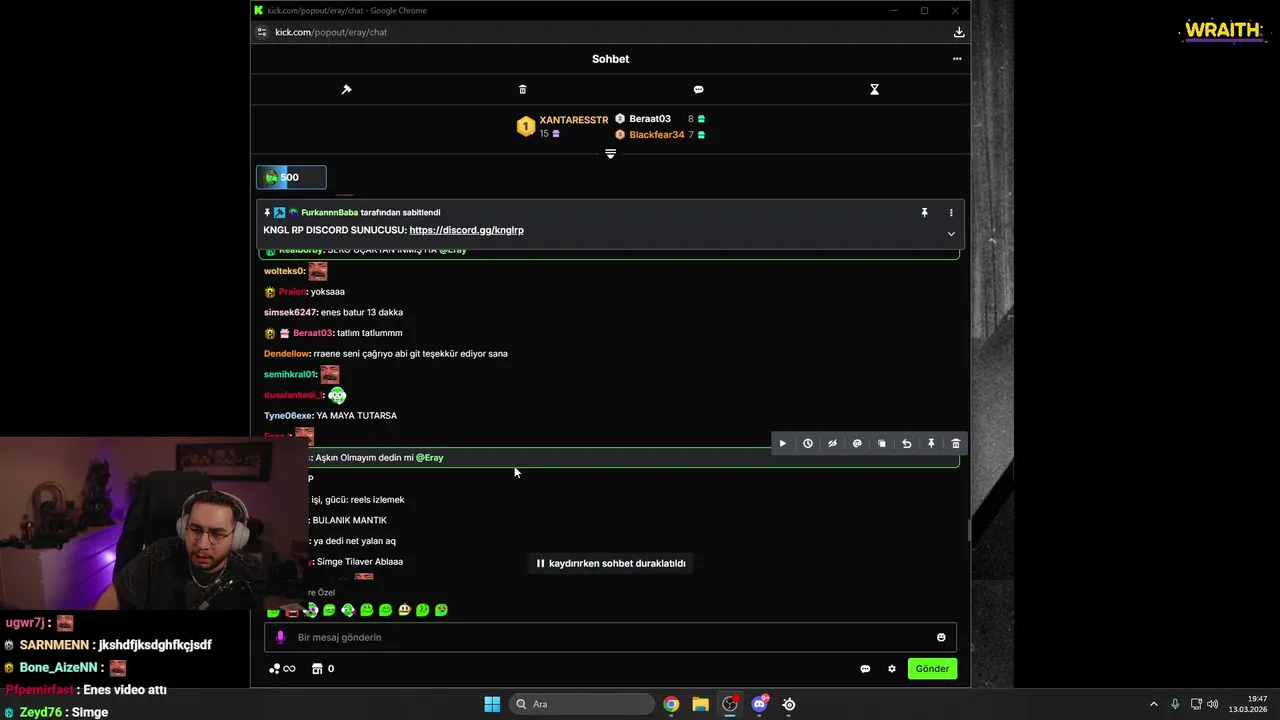This screenshot has height=720, width=1280.
Task: Mention user with the @ icon
Action: tap(857, 444)
